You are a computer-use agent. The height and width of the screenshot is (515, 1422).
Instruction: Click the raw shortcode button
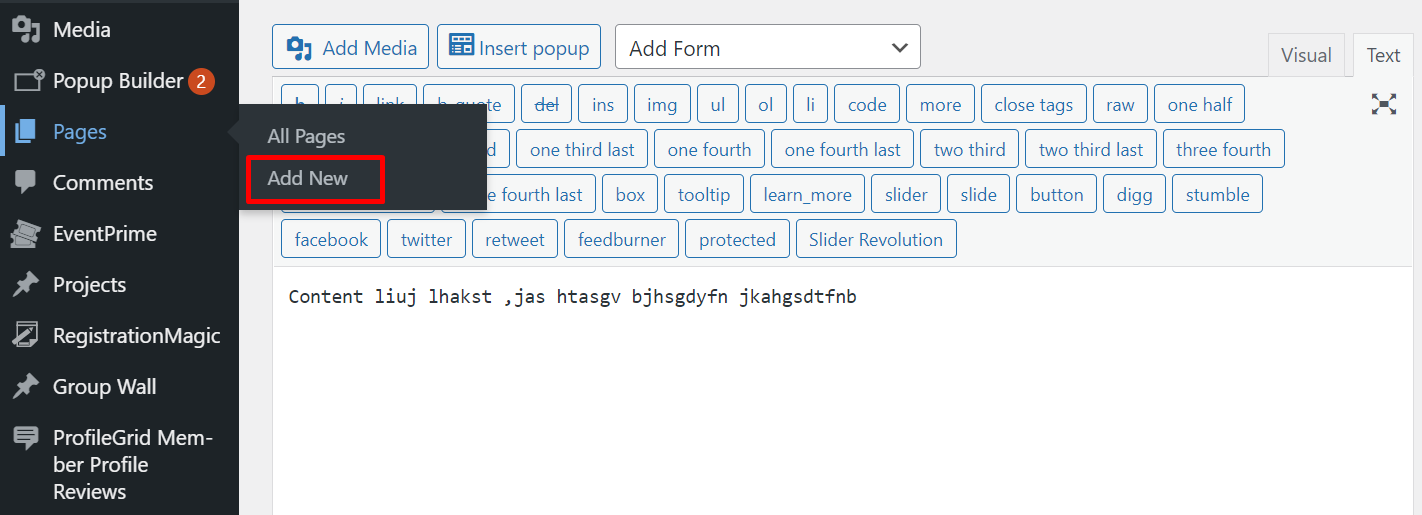click(1120, 105)
